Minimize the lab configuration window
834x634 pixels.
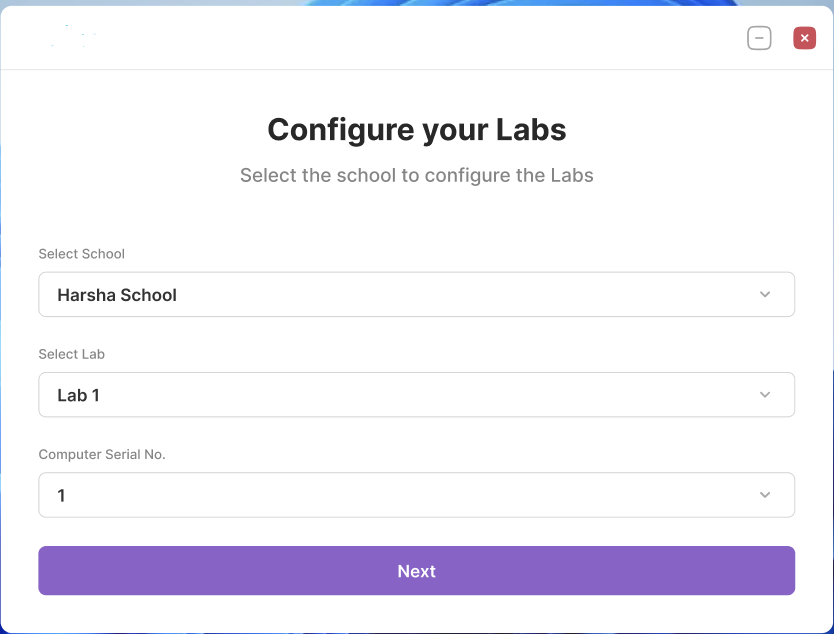tap(759, 38)
